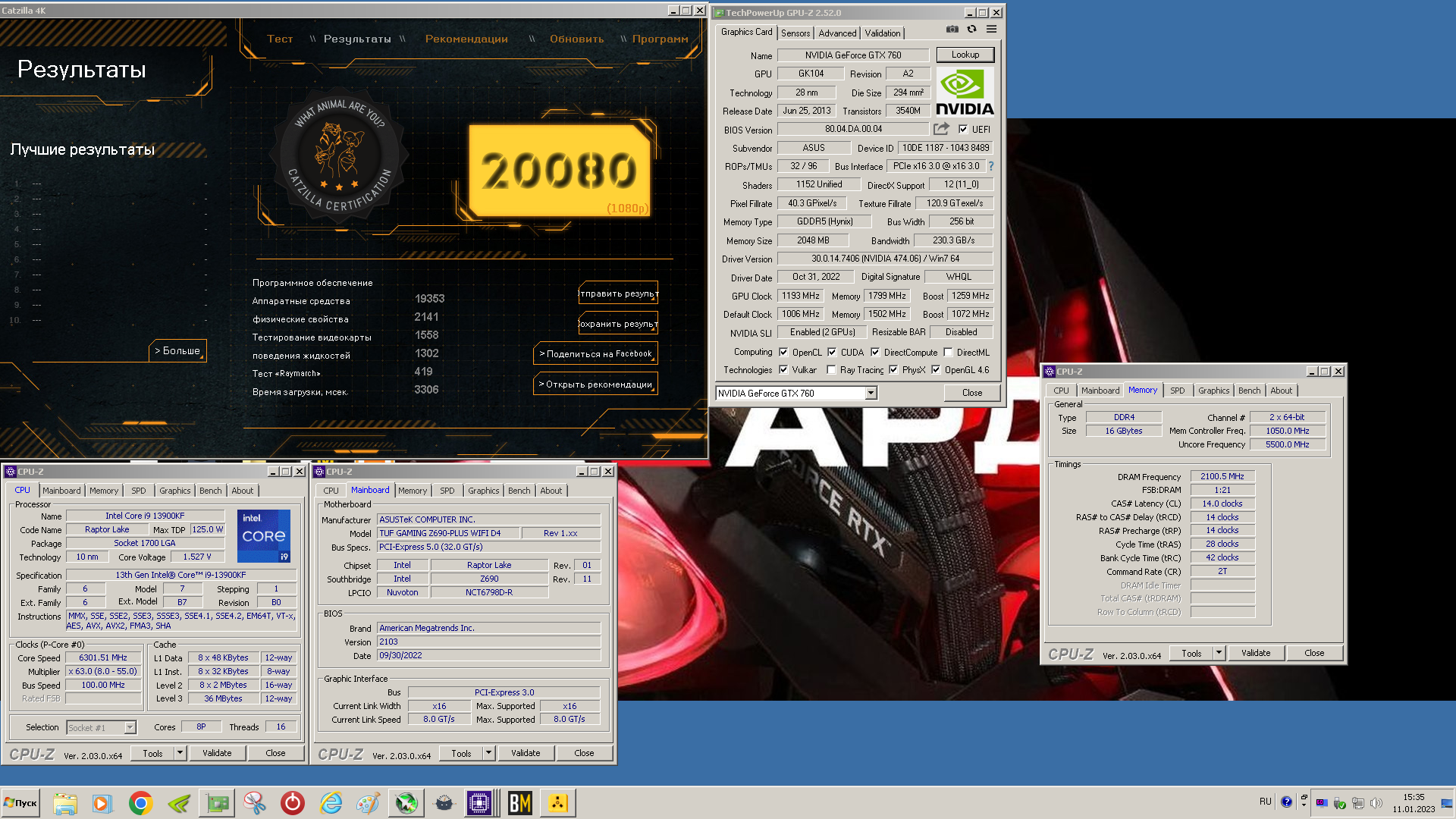Toggle the Vulkan checkbox
Screen dimensions: 1456x819
click(783, 370)
